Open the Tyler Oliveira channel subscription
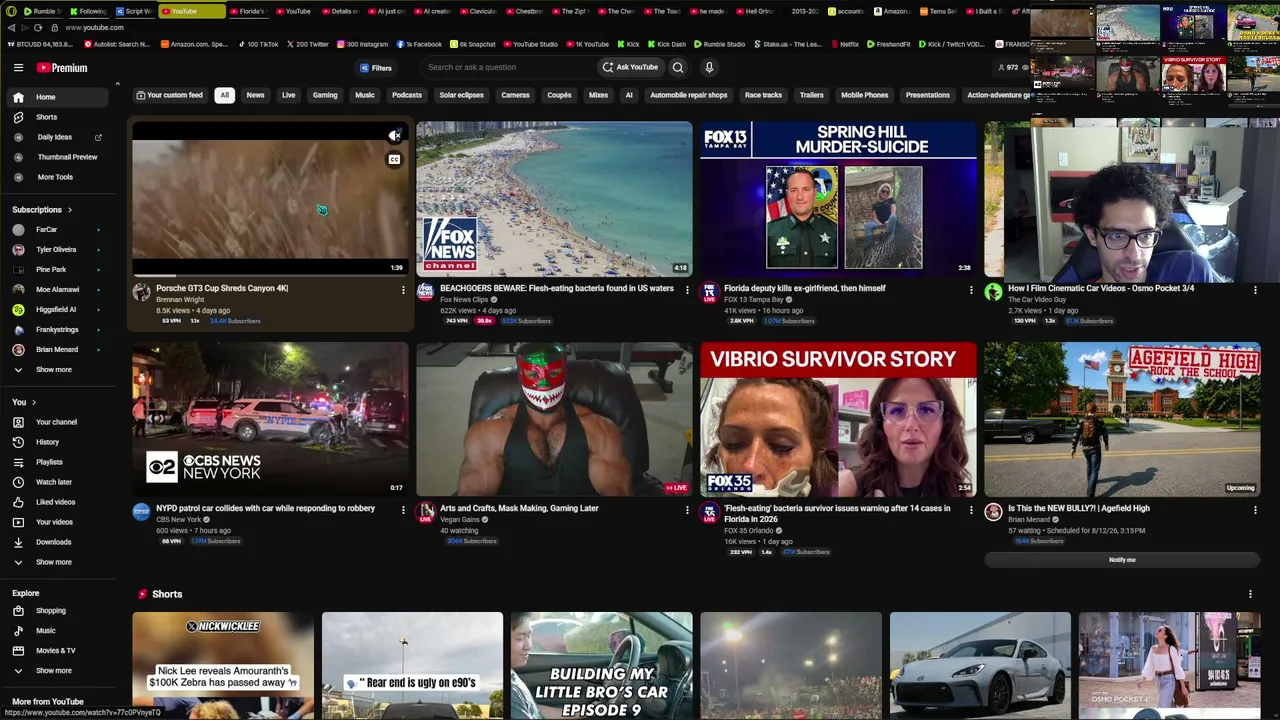 55,250
